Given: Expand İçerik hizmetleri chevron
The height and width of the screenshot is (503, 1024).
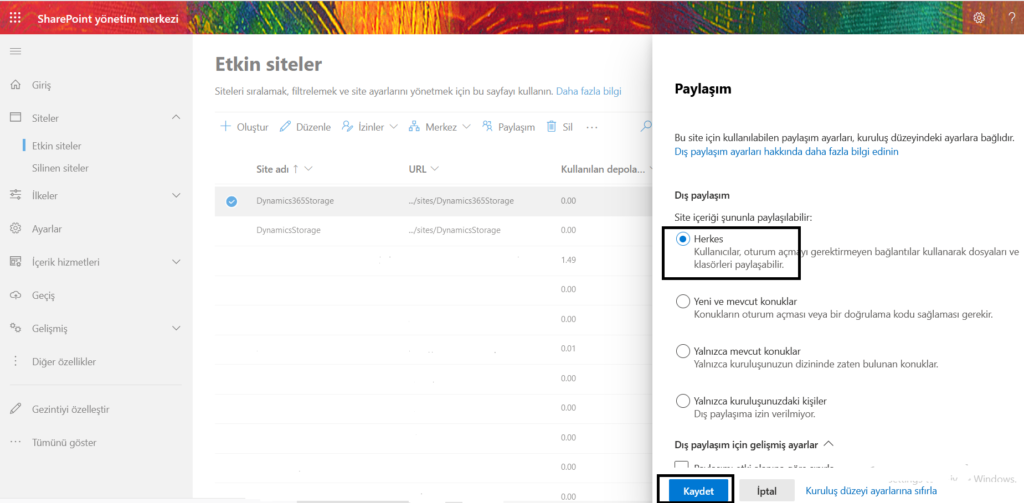Looking at the screenshot, I should (176, 262).
